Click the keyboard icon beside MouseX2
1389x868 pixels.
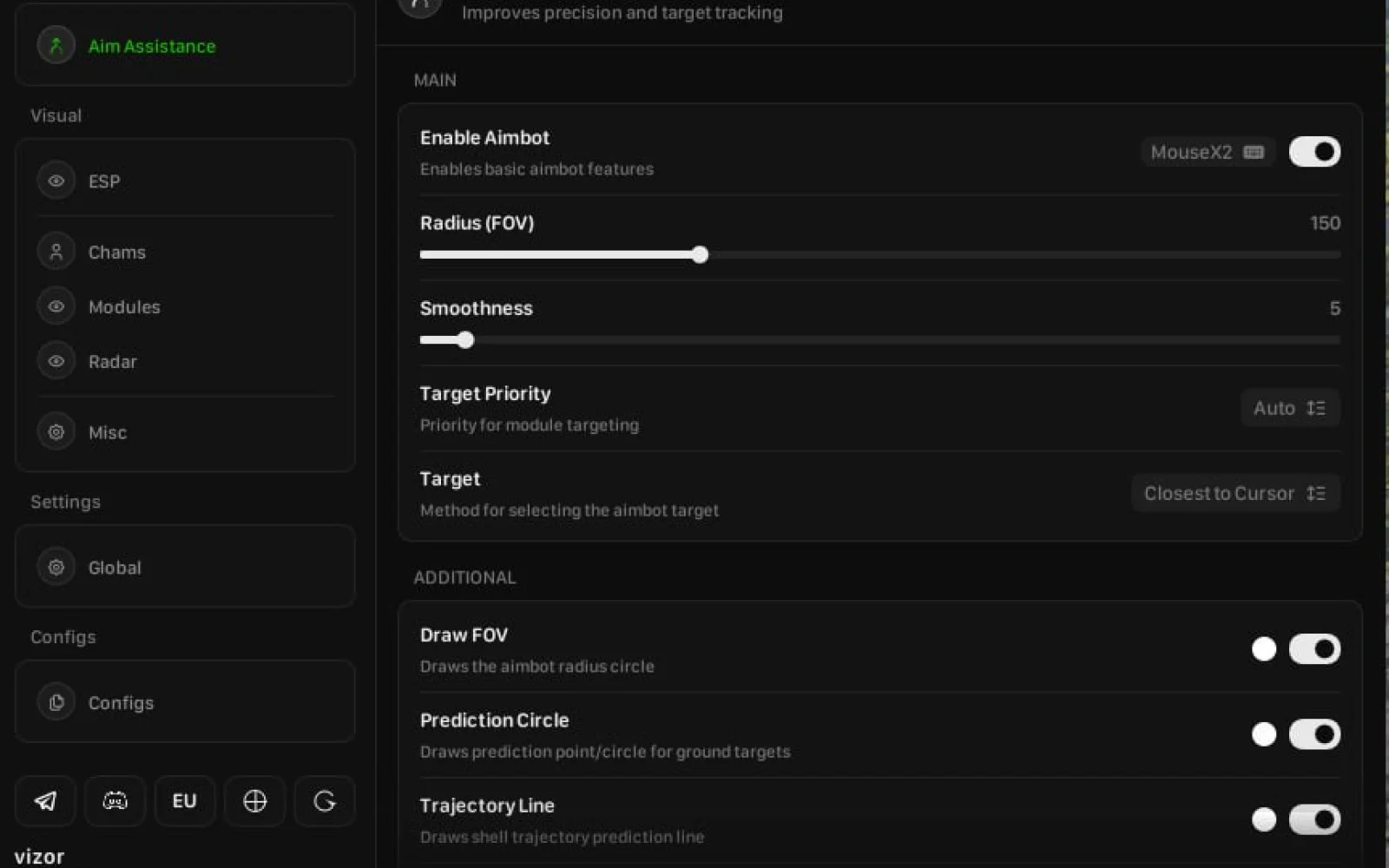[x=1254, y=152]
